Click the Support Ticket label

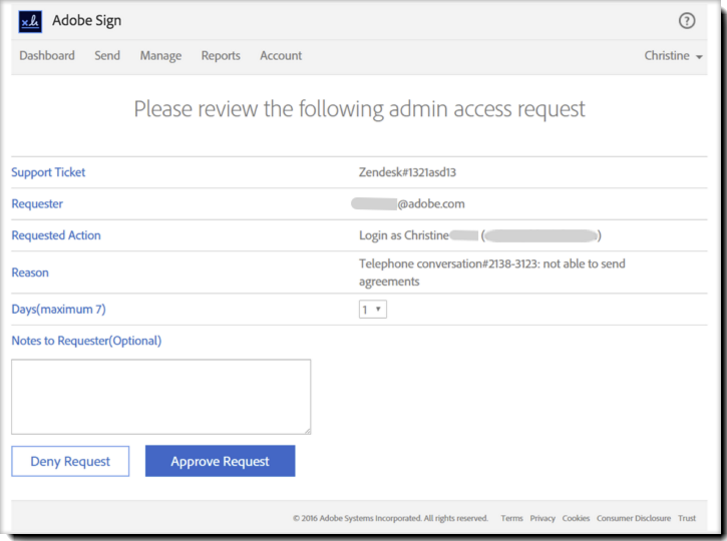[x=48, y=172]
